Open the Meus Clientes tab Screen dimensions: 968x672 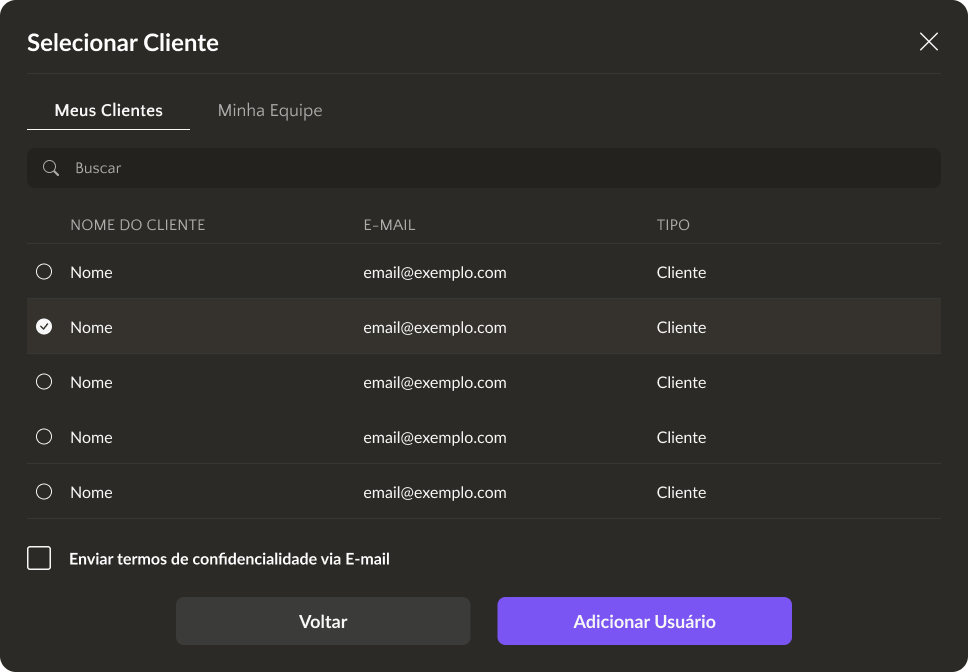click(108, 110)
